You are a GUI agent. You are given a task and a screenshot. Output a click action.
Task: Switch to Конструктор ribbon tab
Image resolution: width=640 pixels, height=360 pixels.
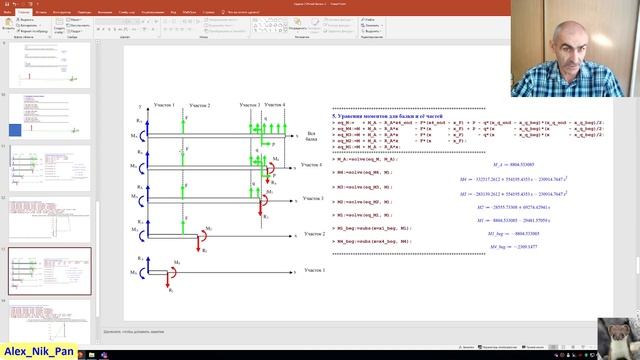(62, 12)
